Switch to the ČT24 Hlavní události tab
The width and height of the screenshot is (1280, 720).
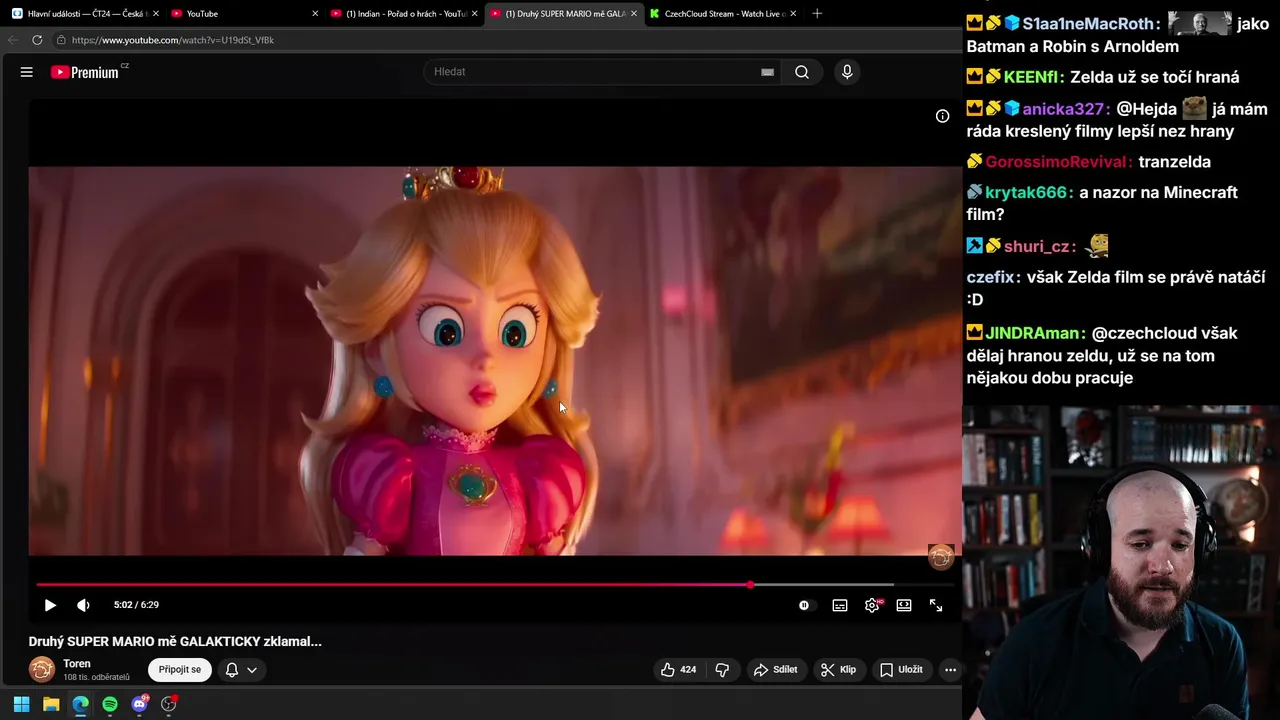(84, 14)
